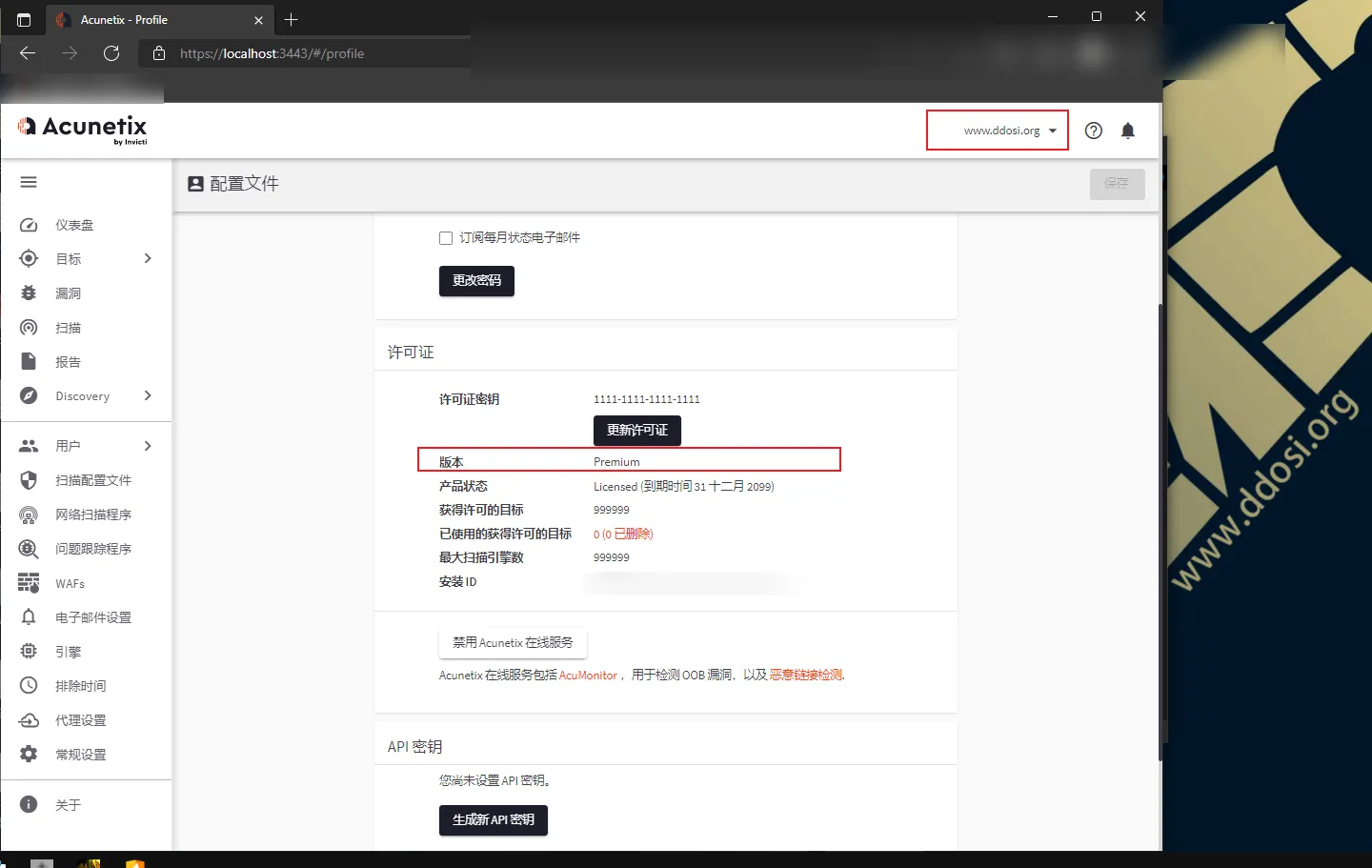Screen dimensions: 1372x868
Task: Click the Users people icon
Action: (x=29, y=445)
